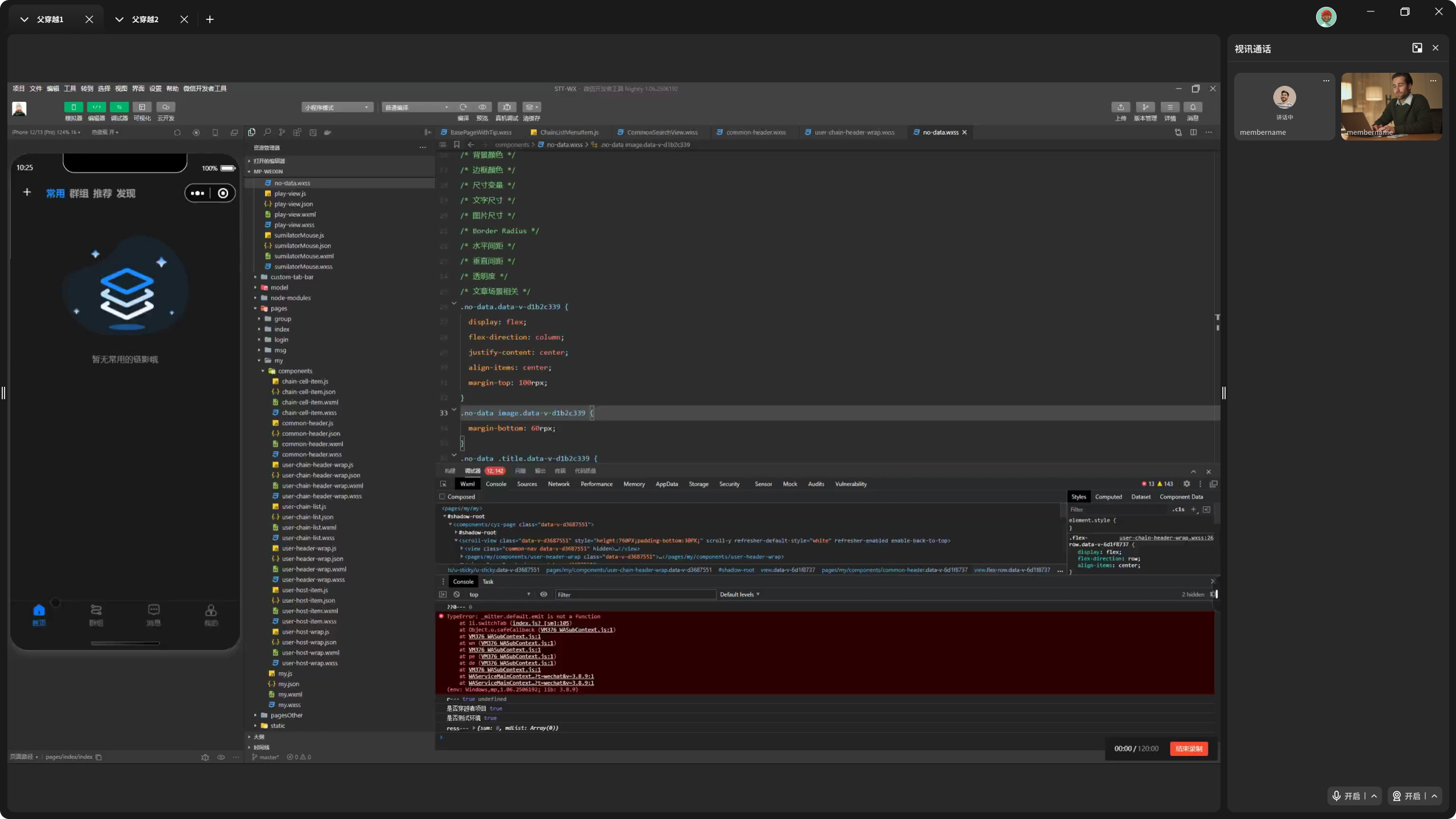Switch to the Network devtools tab
The image size is (1456, 819).
[559, 484]
